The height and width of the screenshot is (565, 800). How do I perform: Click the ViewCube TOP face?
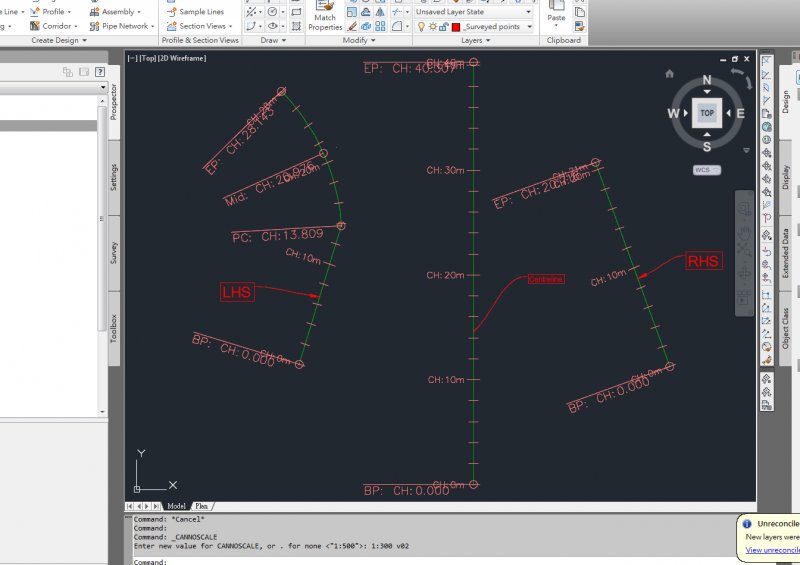click(x=707, y=113)
